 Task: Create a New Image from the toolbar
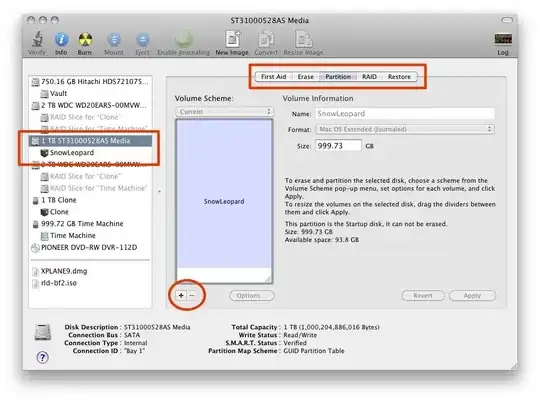(232, 38)
